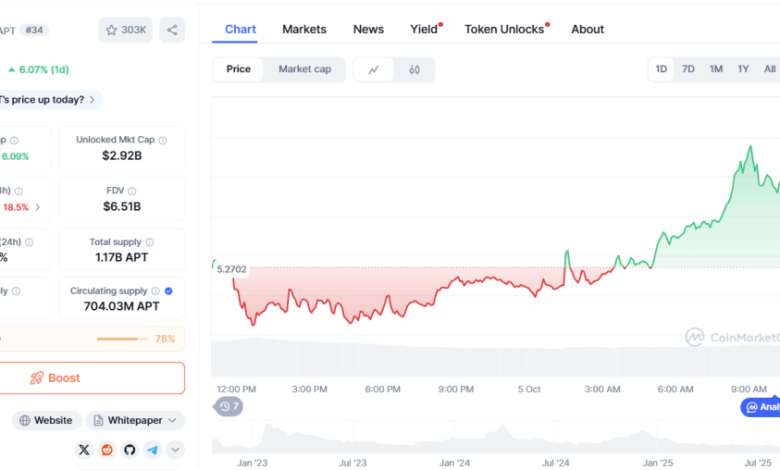The image size is (780, 470).
Task: Switch chart to Market cap view
Action: [x=305, y=70]
